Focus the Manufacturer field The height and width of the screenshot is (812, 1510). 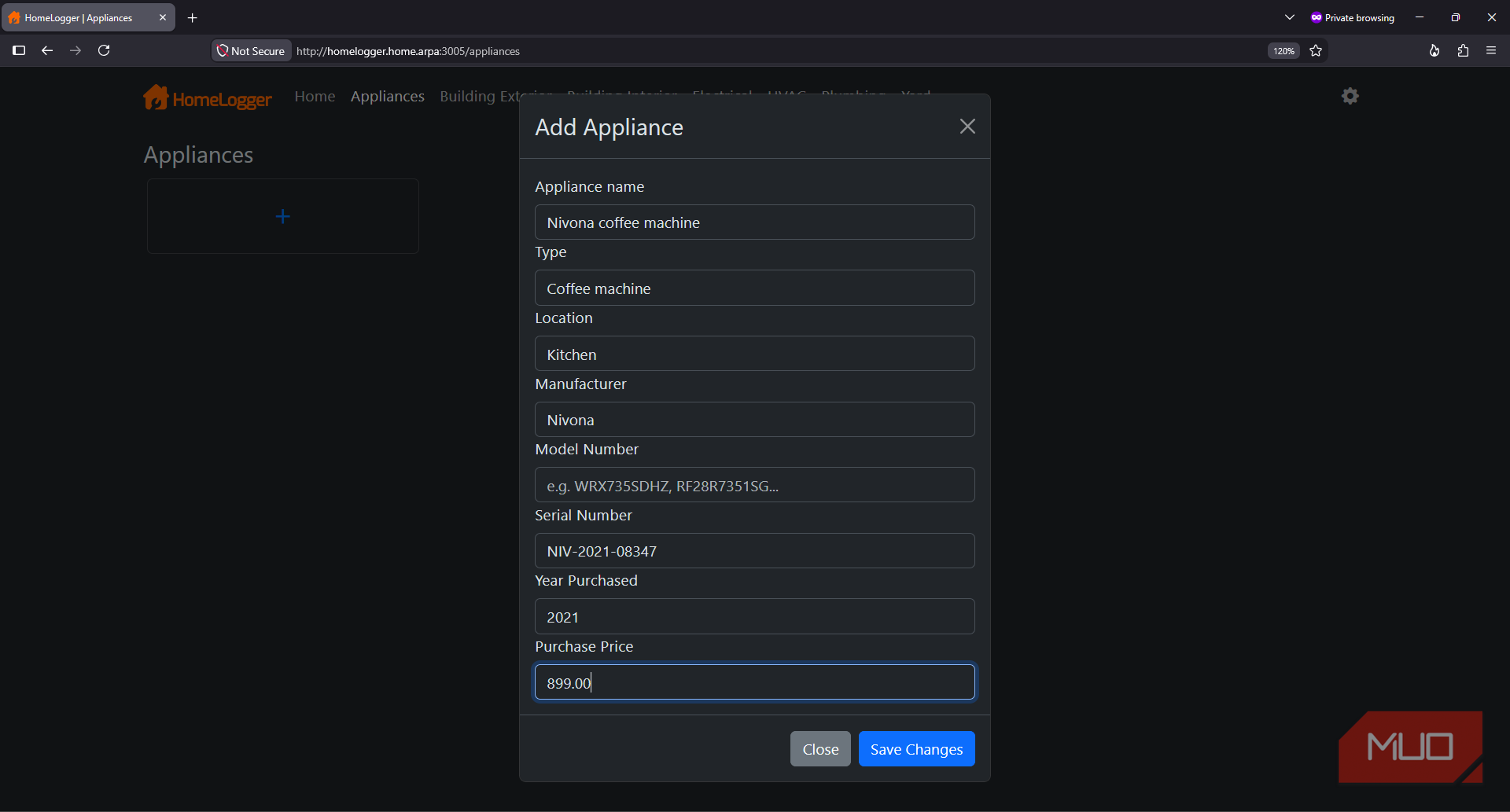click(x=755, y=420)
